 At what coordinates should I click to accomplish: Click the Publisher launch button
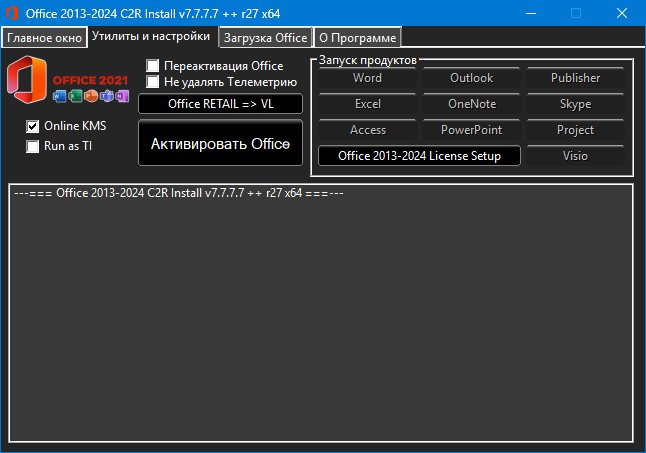(575, 78)
